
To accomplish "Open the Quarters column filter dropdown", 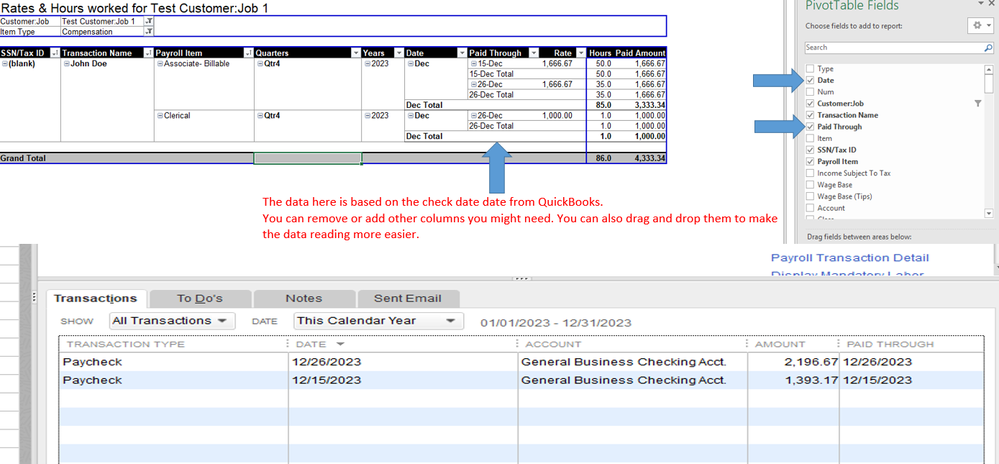I will tap(356, 53).
